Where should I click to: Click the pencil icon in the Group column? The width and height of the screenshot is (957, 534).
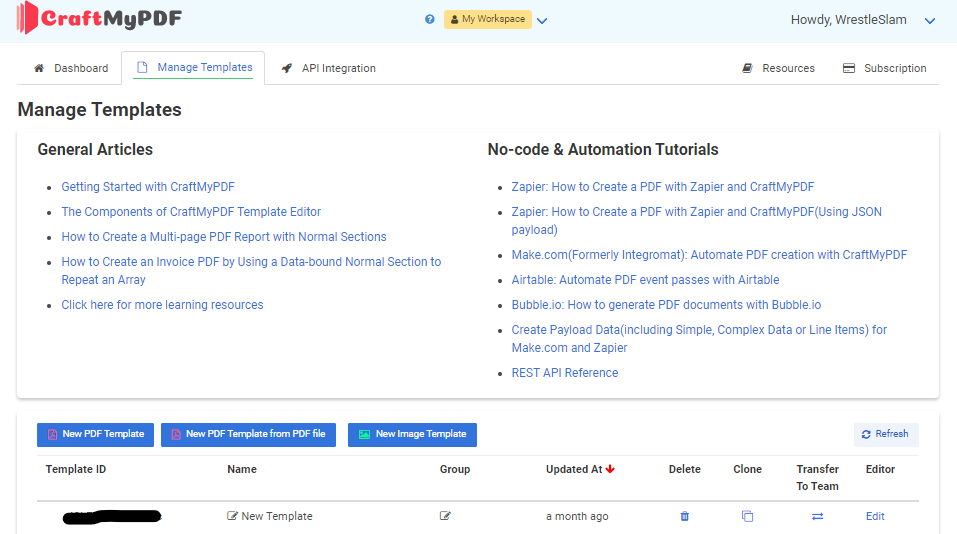[445, 516]
